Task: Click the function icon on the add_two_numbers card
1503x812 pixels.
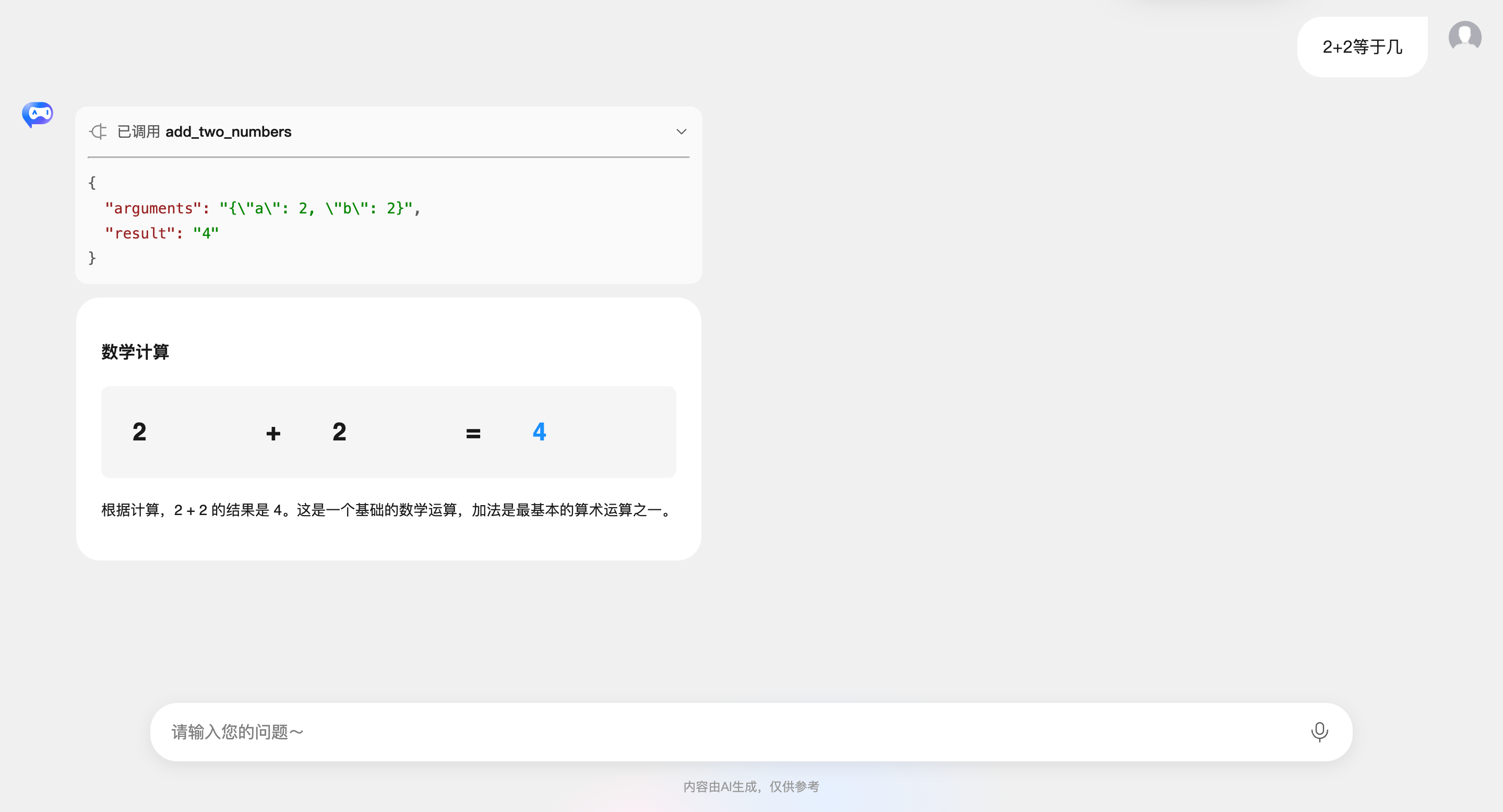Action: (98, 132)
